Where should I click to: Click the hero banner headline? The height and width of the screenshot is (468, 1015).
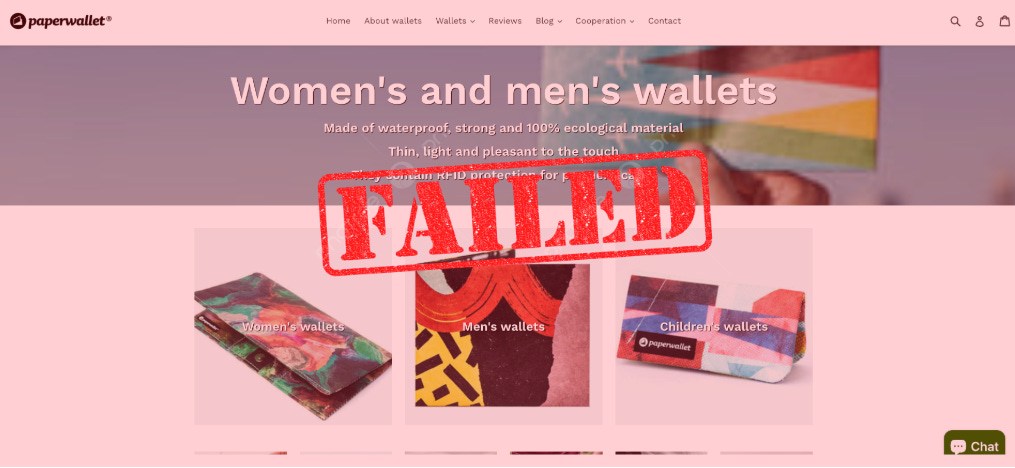(x=504, y=91)
